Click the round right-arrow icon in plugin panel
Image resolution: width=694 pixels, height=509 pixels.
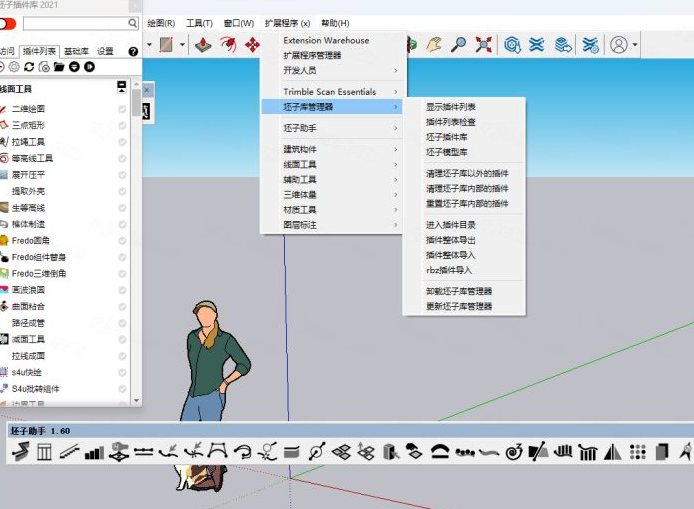(89, 67)
